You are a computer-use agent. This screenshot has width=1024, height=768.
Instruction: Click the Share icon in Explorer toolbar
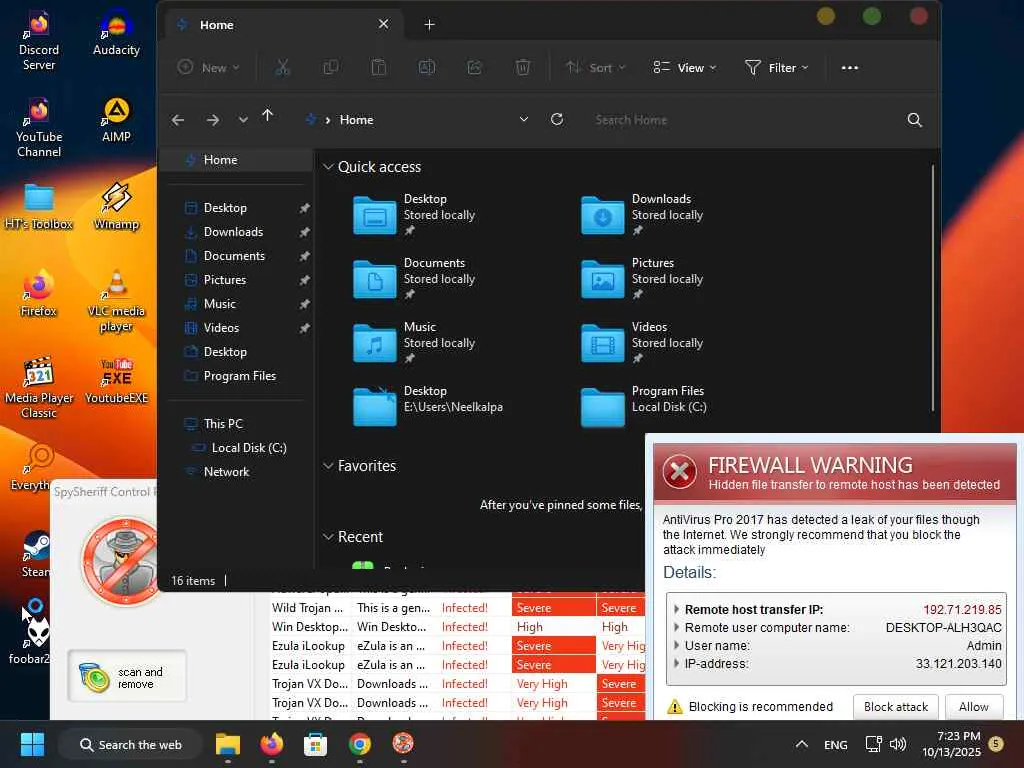tap(475, 67)
